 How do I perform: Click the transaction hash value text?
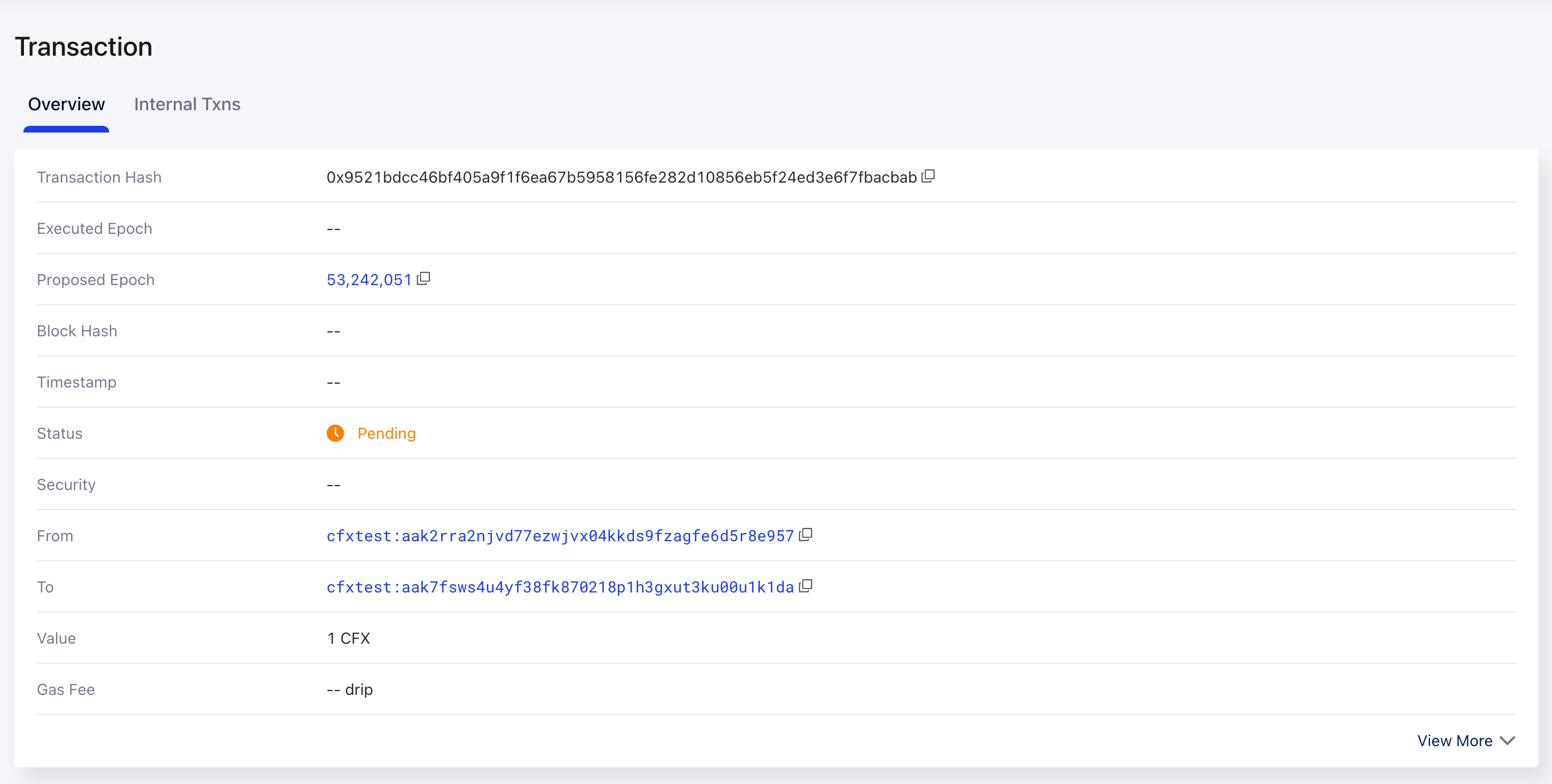[x=621, y=178]
